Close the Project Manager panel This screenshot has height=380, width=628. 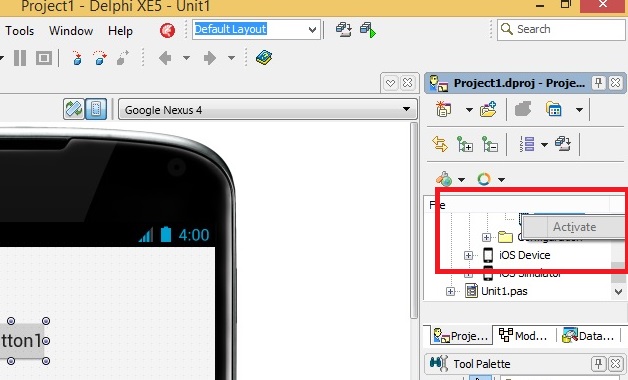pyautogui.click(x=615, y=83)
